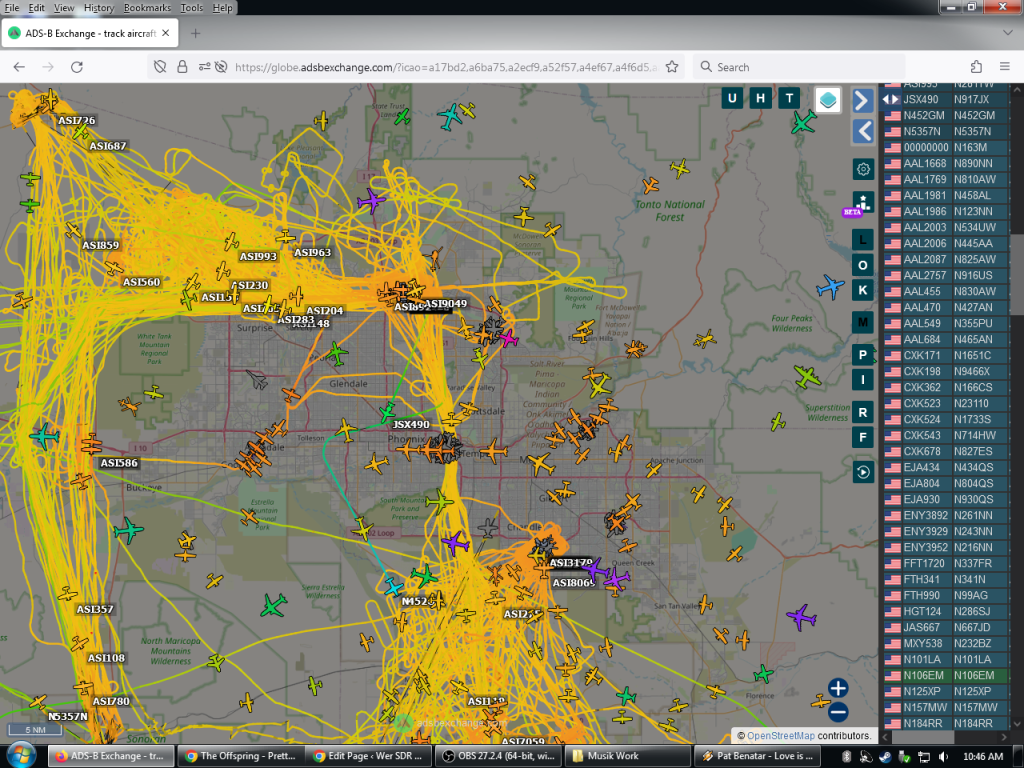Open a new browser tab
The height and width of the screenshot is (768, 1024).
pyautogui.click(x=195, y=33)
